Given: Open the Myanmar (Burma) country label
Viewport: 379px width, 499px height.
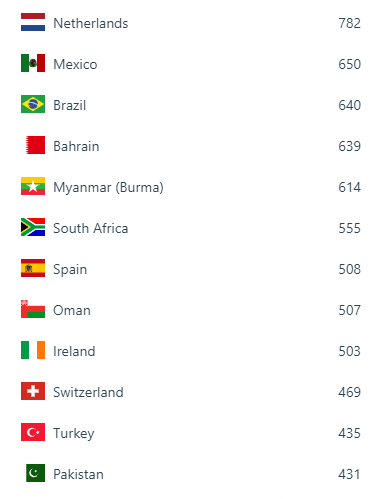Looking at the screenshot, I should pos(108,187).
